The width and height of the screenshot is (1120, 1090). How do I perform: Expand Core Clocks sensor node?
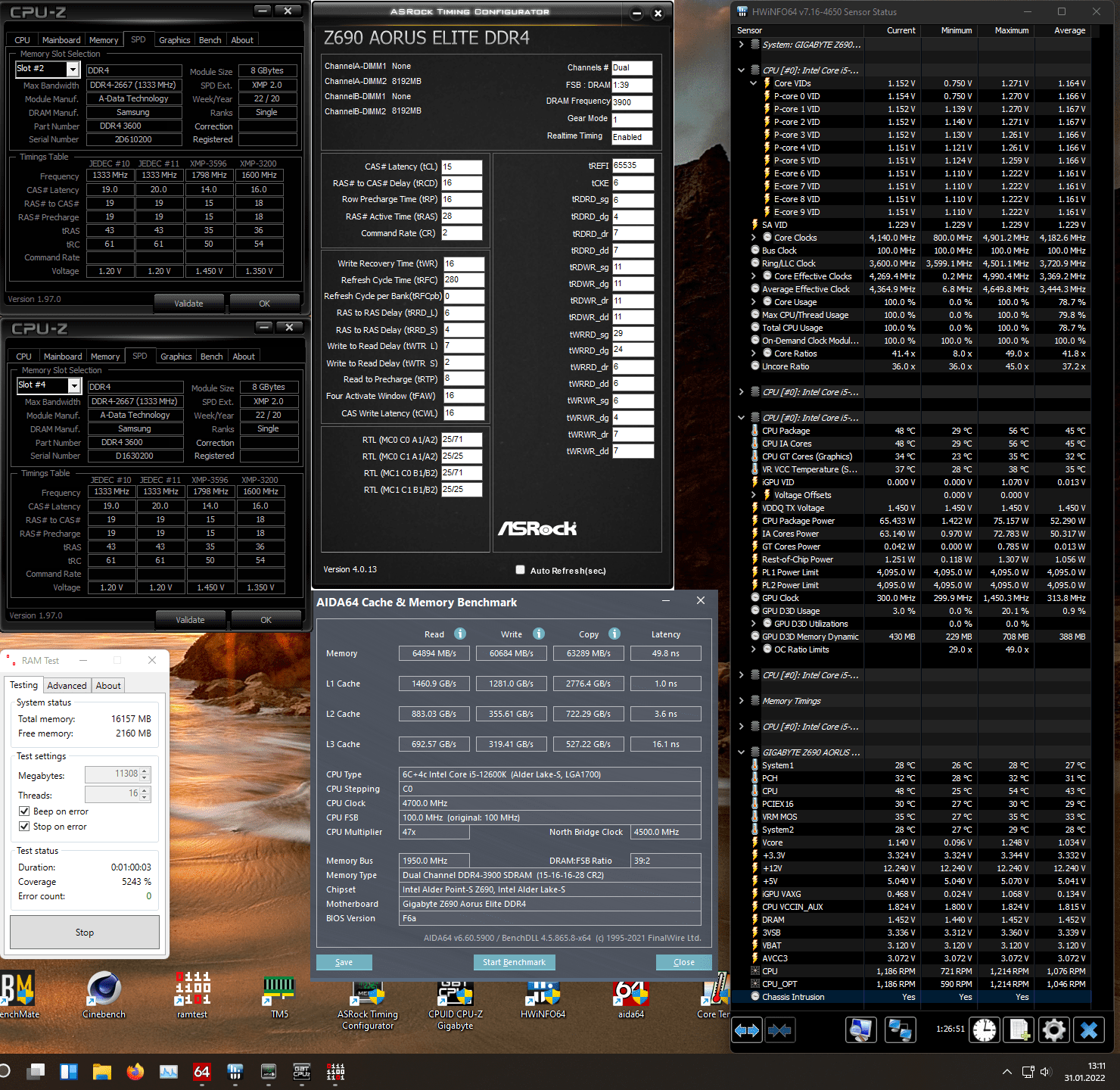(753, 238)
